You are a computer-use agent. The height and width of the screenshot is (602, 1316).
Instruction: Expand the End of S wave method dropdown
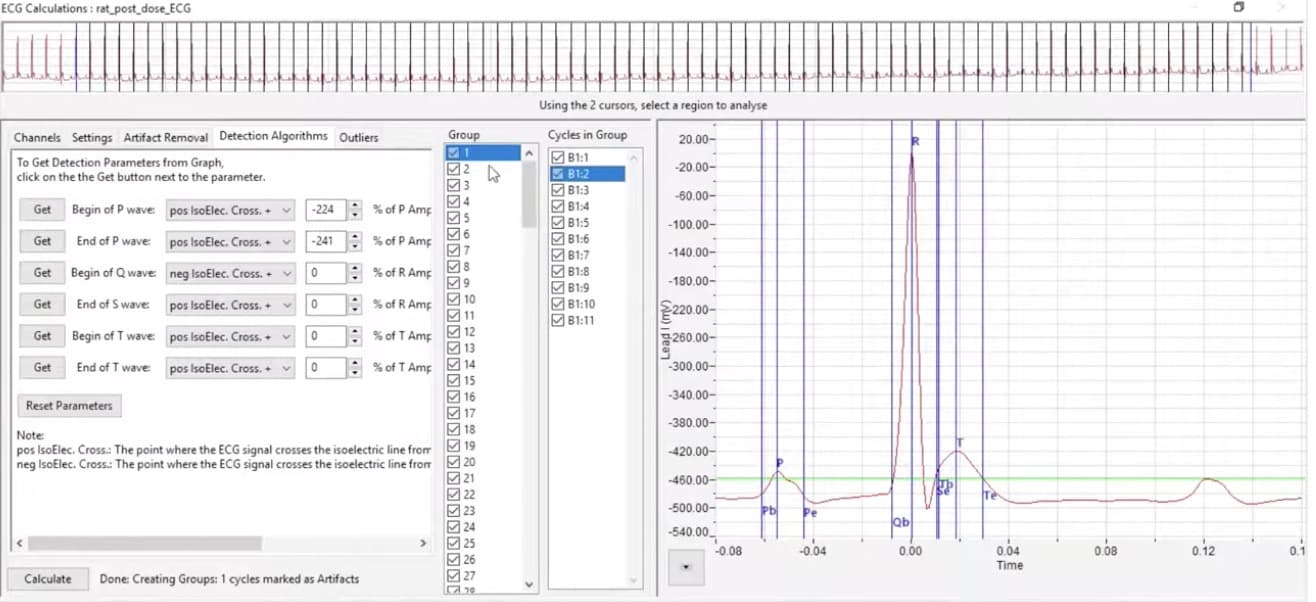tap(232, 305)
